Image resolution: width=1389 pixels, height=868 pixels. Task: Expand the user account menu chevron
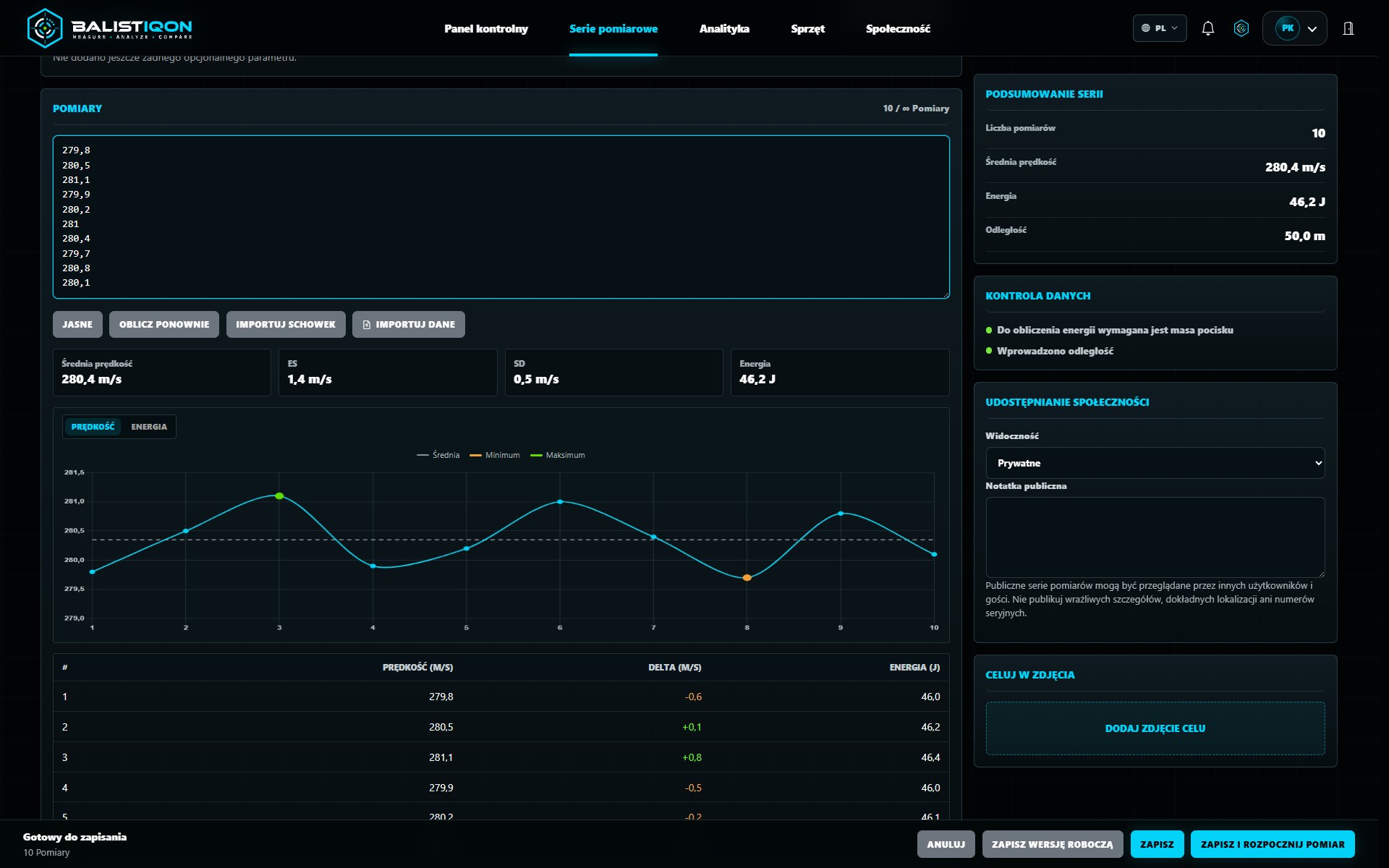(1312, 29)
